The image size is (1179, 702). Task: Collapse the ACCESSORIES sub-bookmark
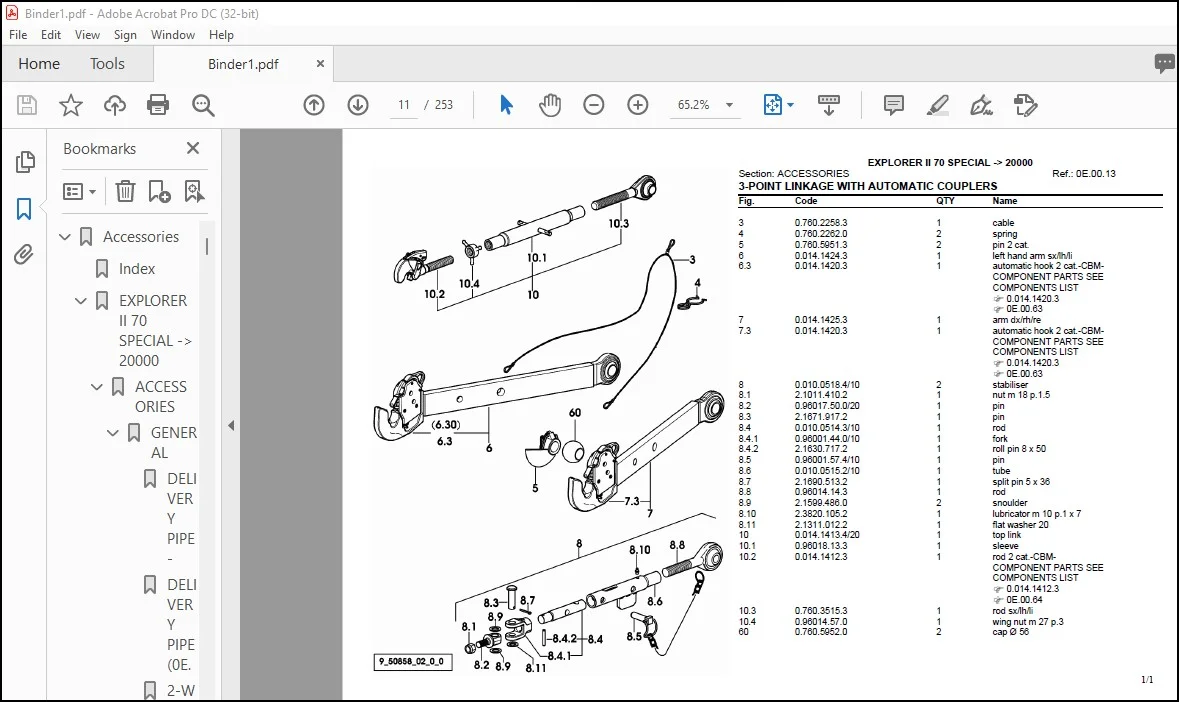point(96,387)
